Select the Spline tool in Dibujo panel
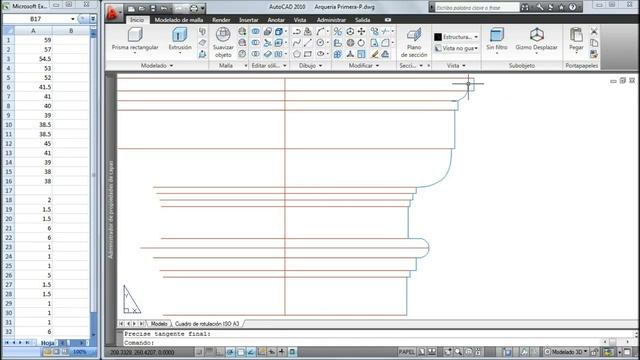This screenshot has height=360, width=640. [297, 42]
